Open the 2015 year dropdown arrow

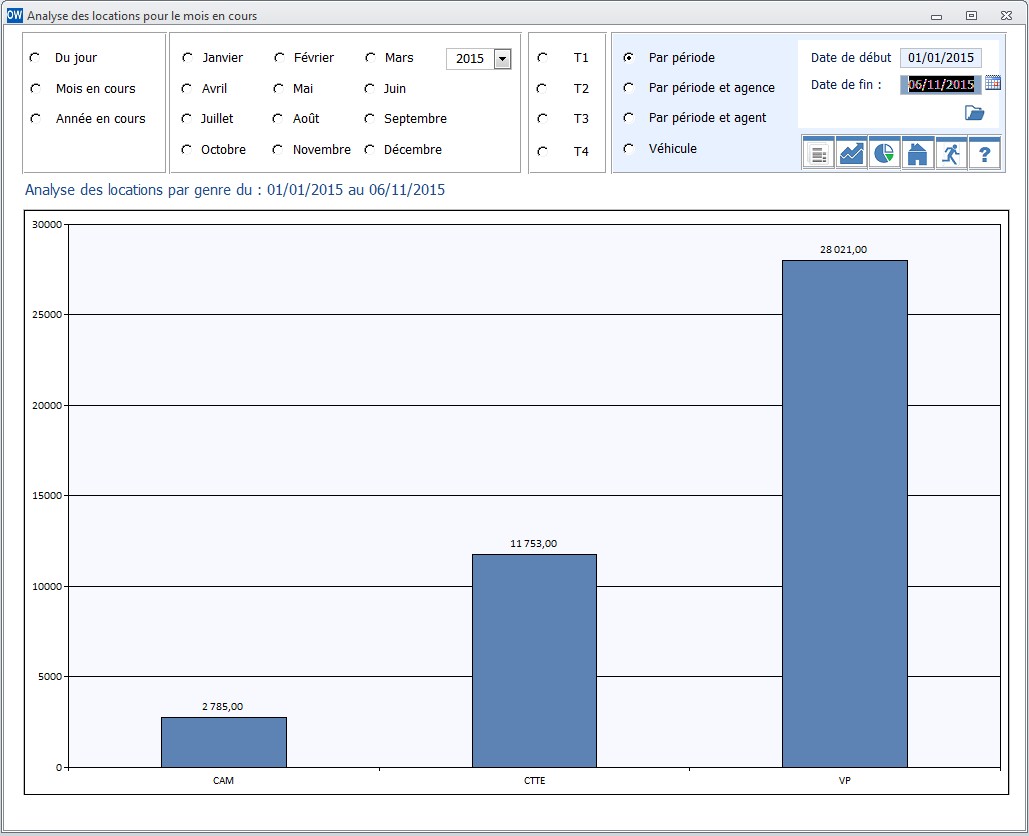click(x=502, y=58)
